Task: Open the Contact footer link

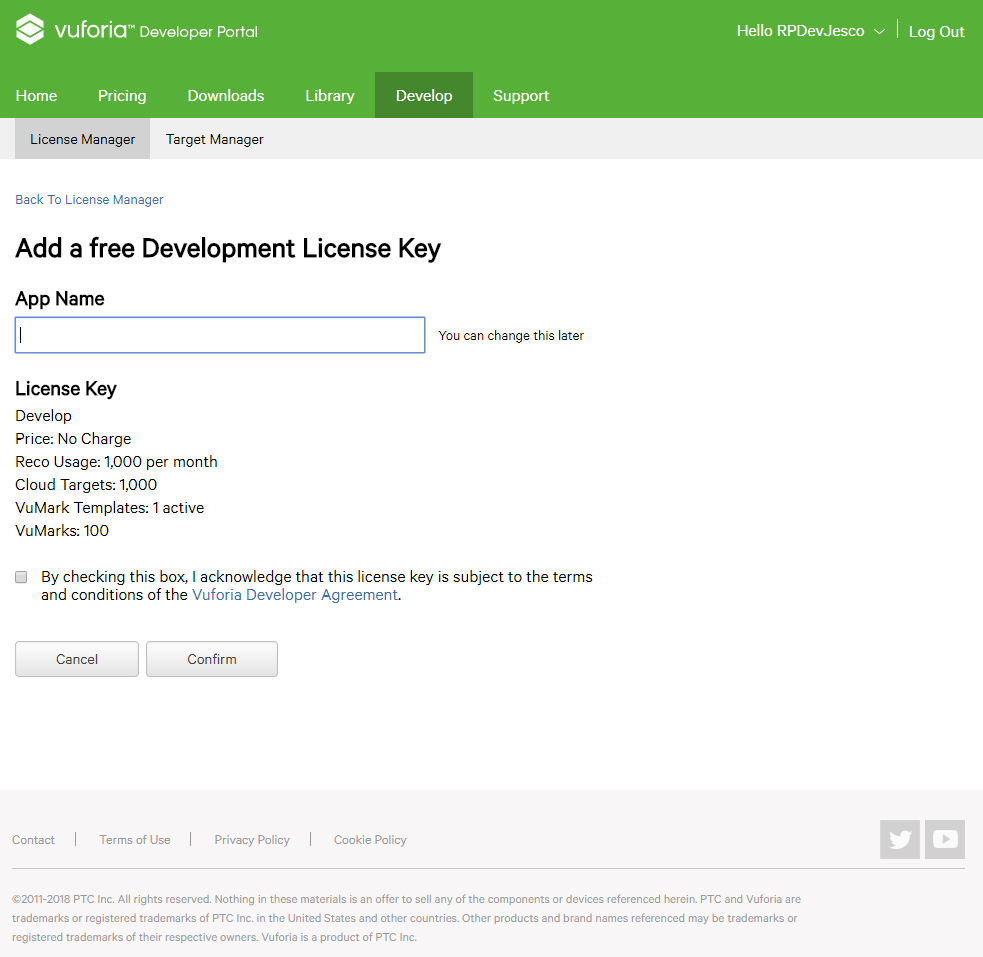Action: coord(33,840)
